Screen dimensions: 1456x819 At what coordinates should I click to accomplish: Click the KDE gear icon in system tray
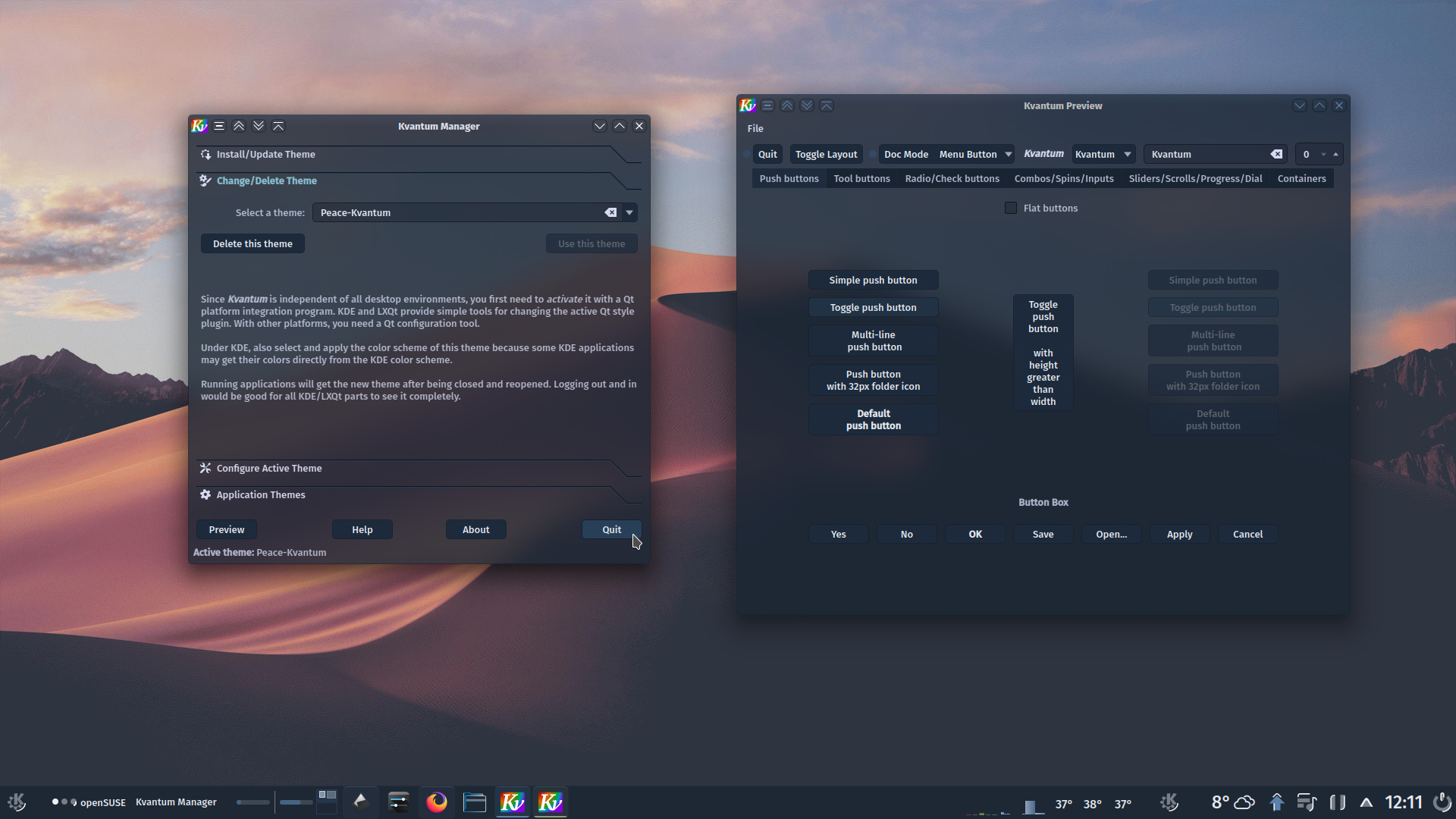(1169, 802)
